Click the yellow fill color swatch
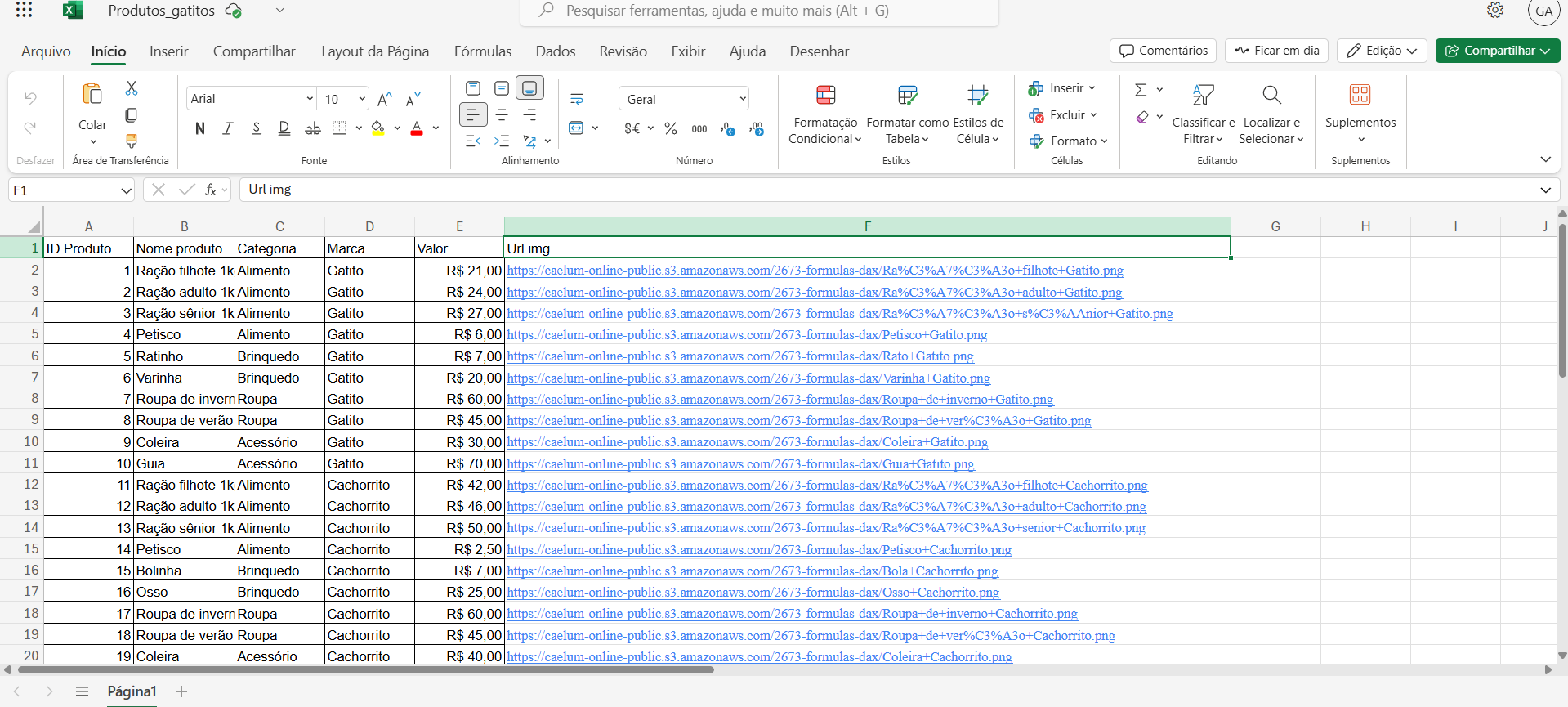Image resolution: width=1568 pixels, height=707 pixels. point(378,128)
